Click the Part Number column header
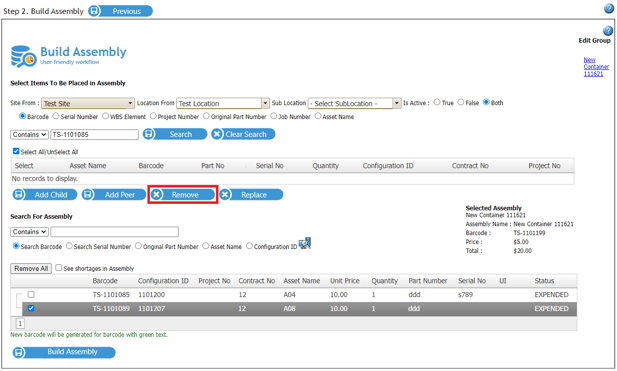 pos(428,281)
